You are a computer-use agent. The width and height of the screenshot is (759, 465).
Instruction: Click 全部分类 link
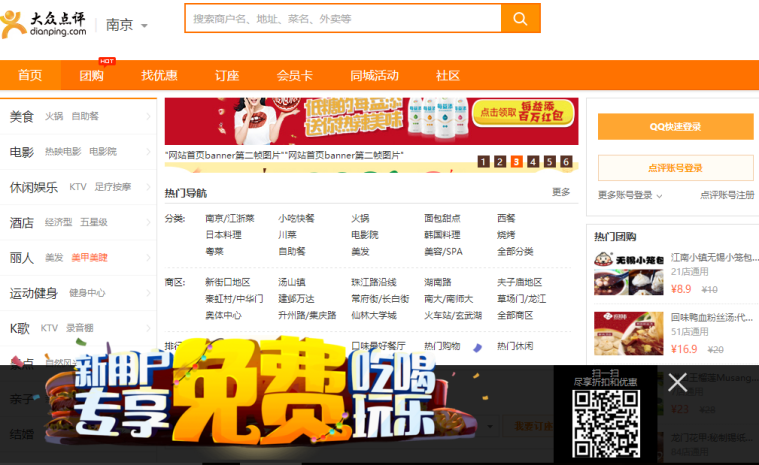[516, 252]
